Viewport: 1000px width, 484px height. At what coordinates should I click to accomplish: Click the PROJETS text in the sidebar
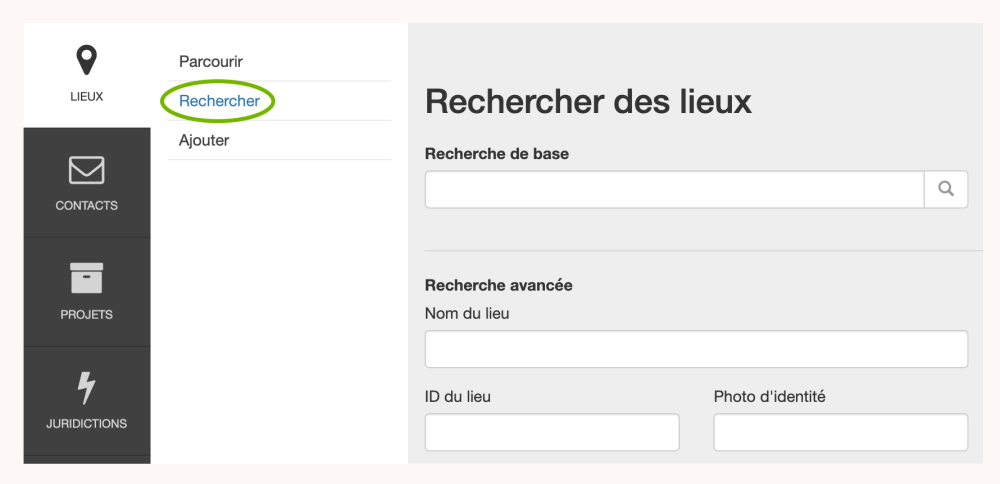pyautogui.click(x=87, y=315)
